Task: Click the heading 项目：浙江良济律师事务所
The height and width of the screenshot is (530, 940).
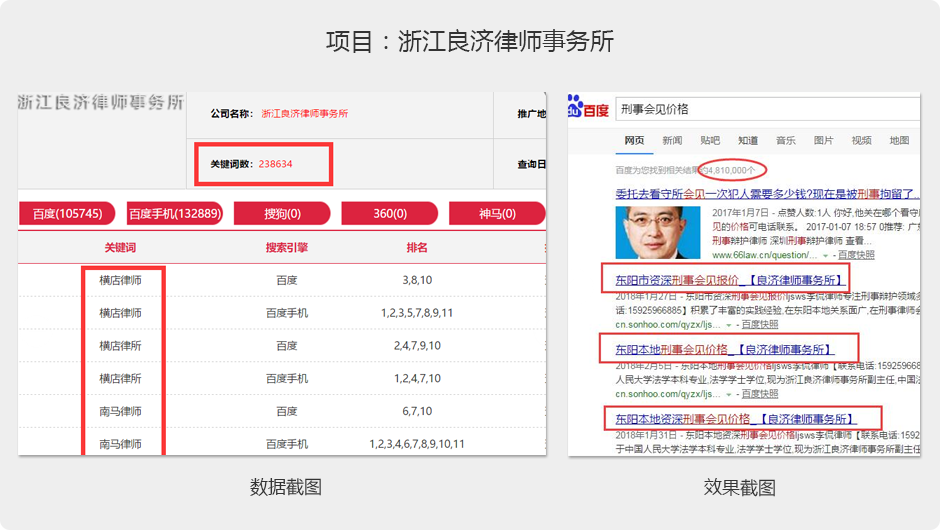Action: [x=470, y=41]
